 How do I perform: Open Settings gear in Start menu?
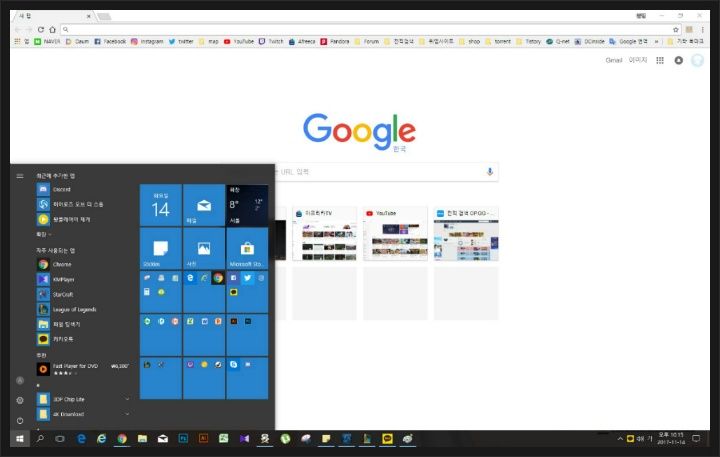coord(20,400)
